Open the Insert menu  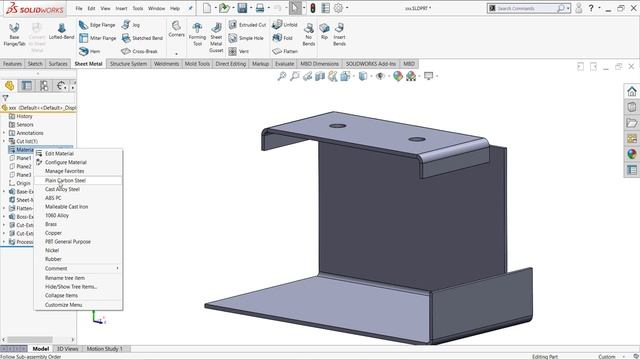pyautogui.click(x=121, y=8)
